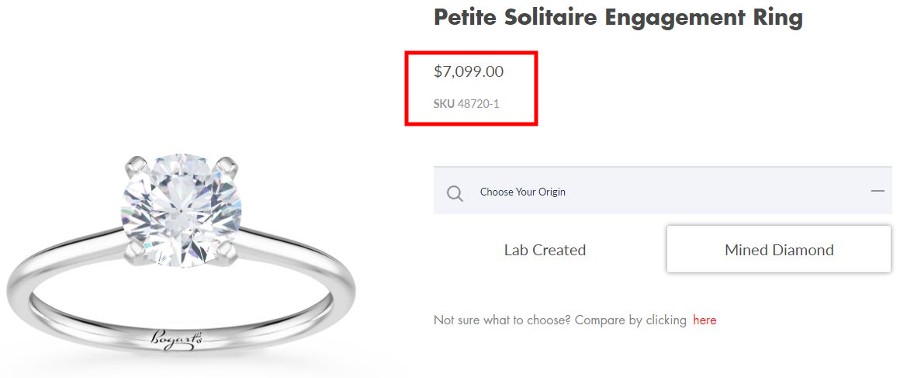The height and width of the screenshot is (378, 900).
Task: Collapse the Choose Your Origin section
Action: pyautogui.click(x=877, y=191)
